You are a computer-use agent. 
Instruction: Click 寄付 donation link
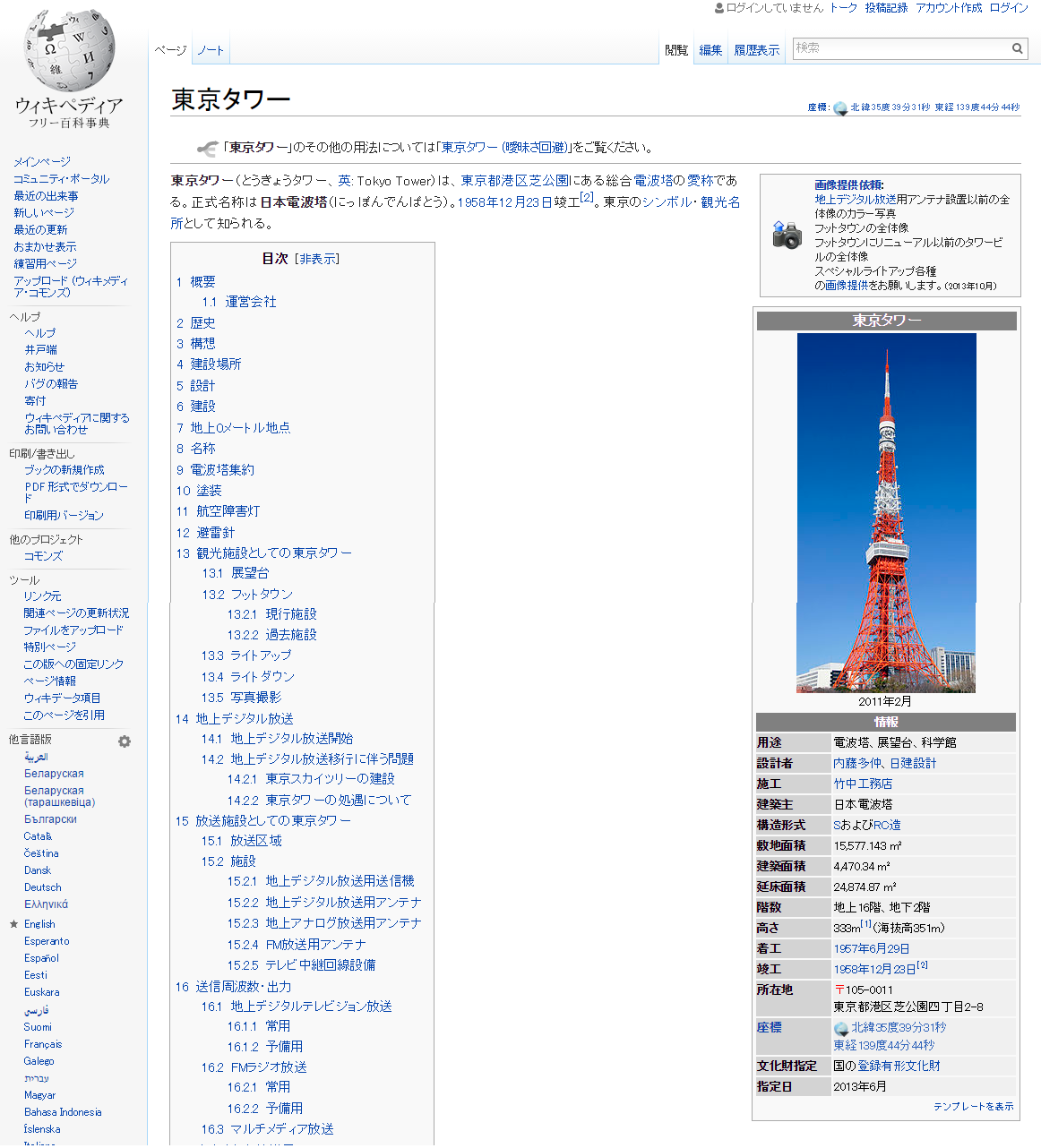coord(35,401)
